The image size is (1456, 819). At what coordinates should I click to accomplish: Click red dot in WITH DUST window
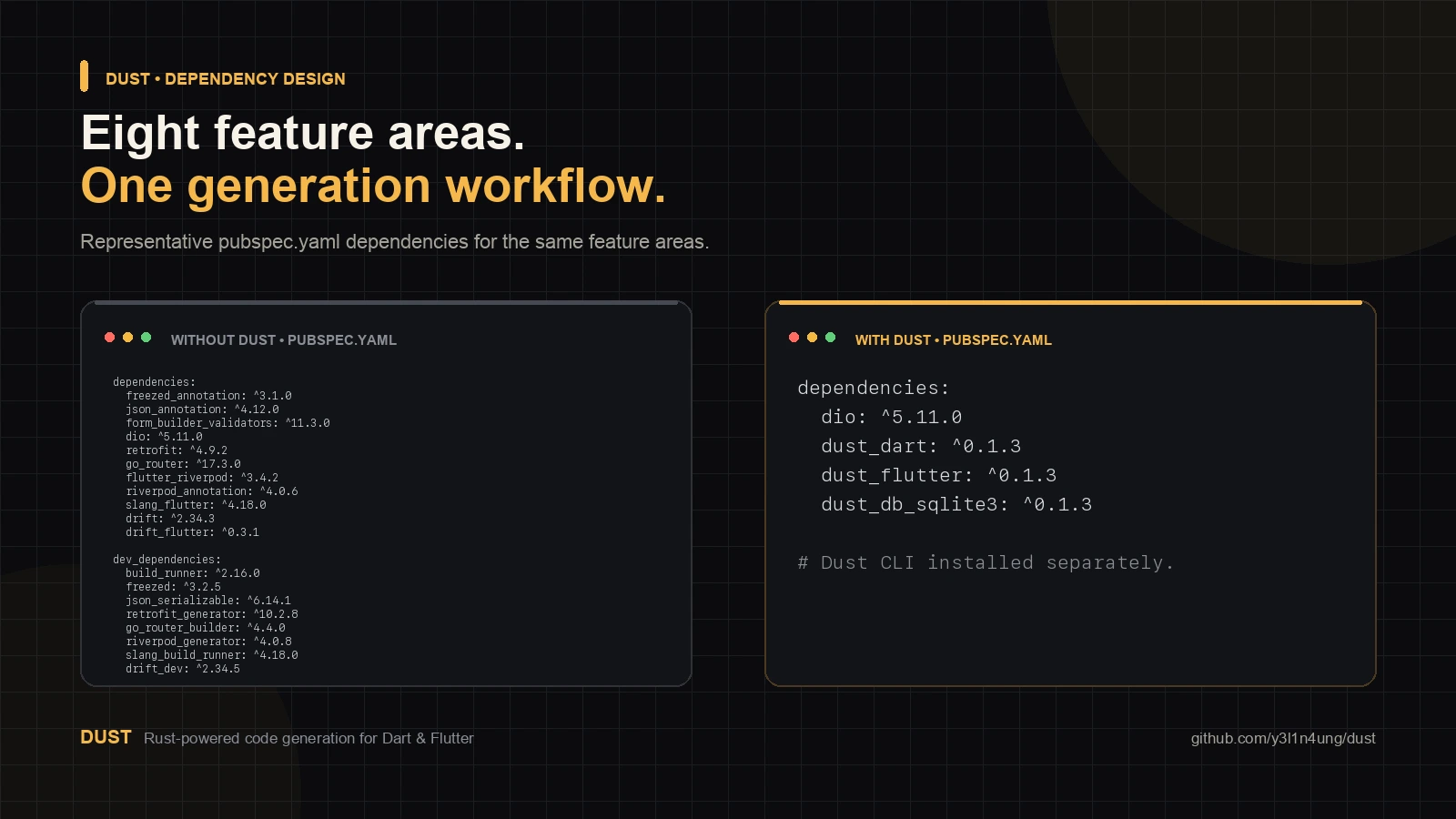pyautogui.click(x=794, y=338)
